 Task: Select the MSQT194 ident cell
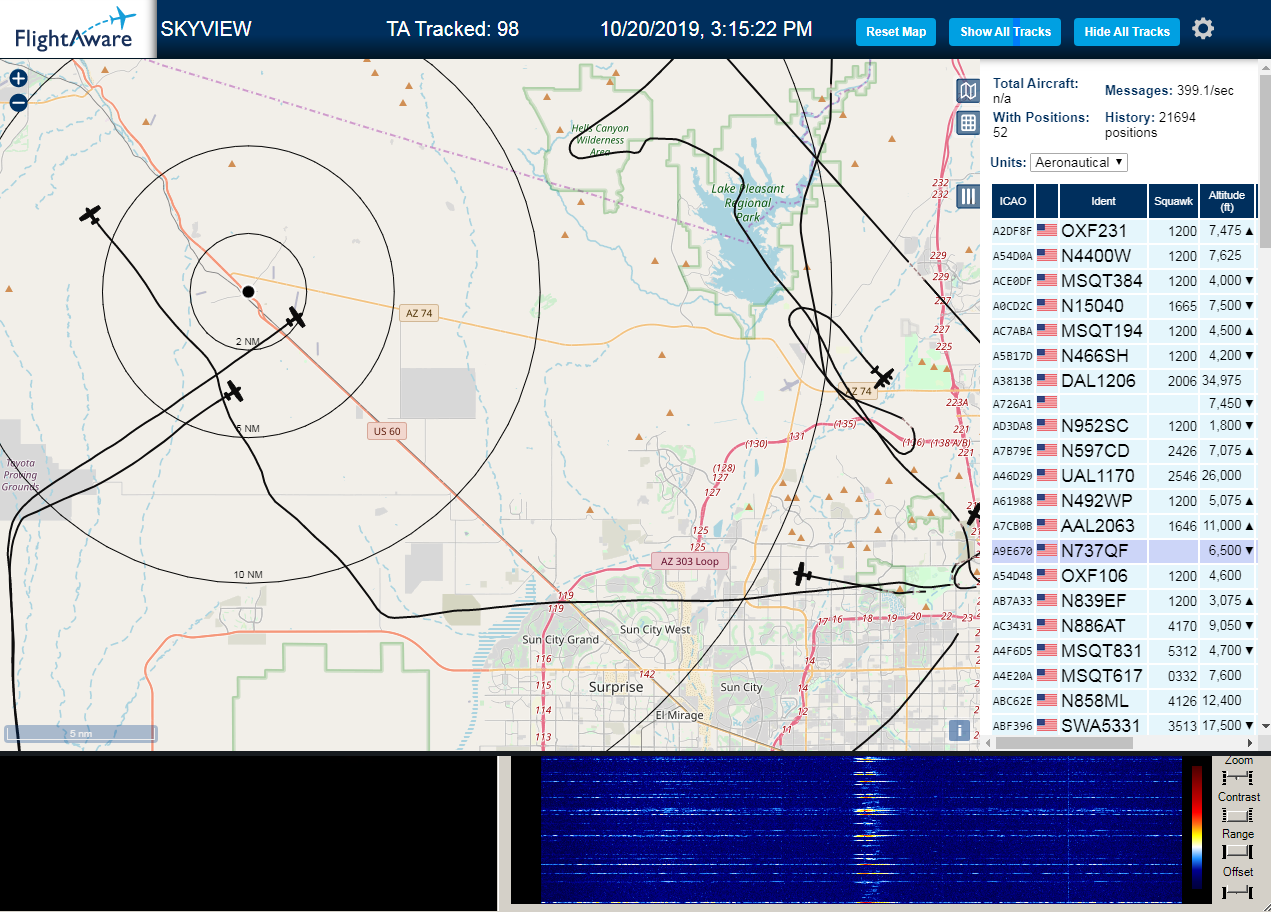point(1102,330)
